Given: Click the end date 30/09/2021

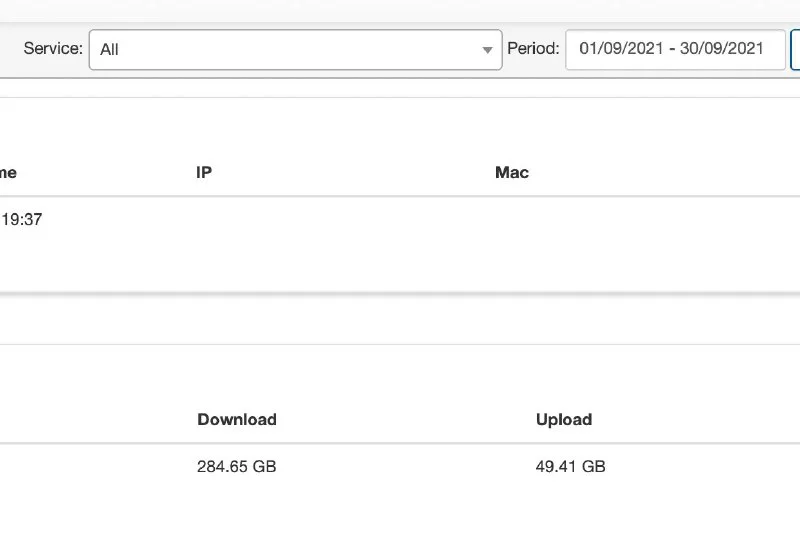Looking at the screenshot, I should tap(722, 49).
